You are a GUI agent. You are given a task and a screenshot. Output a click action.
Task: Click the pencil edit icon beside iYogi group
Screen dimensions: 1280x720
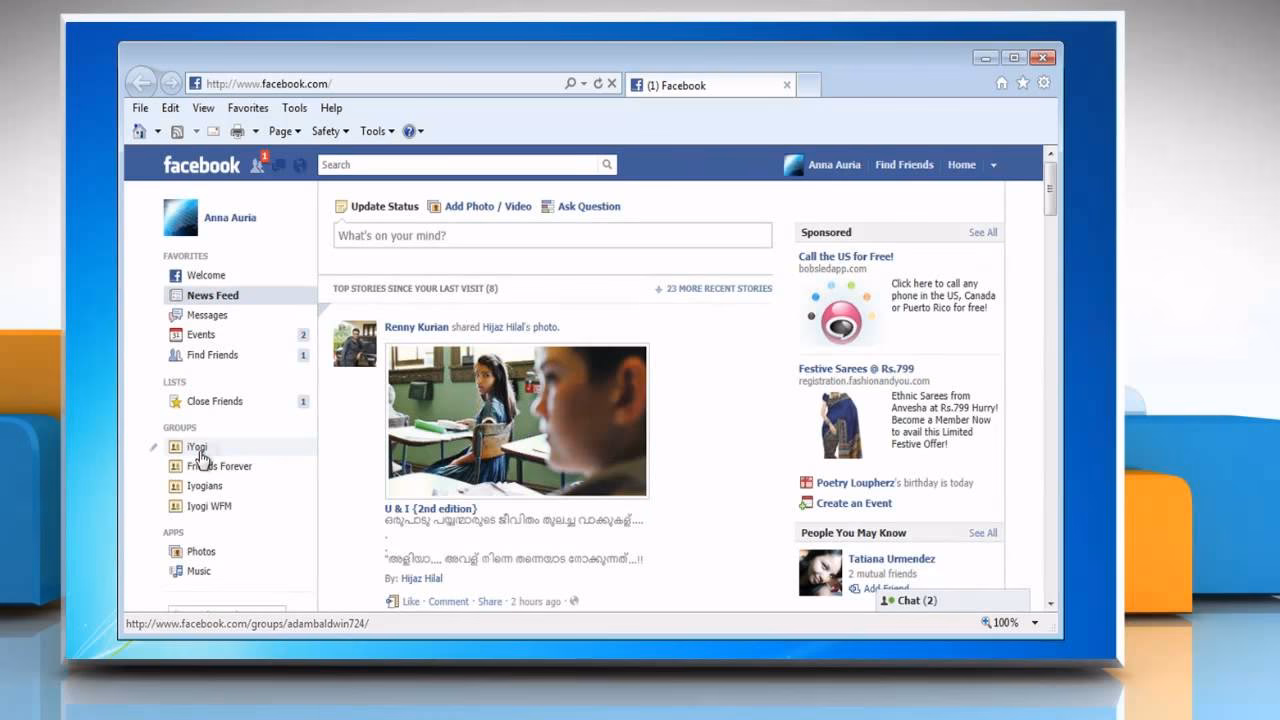point(153,447)
